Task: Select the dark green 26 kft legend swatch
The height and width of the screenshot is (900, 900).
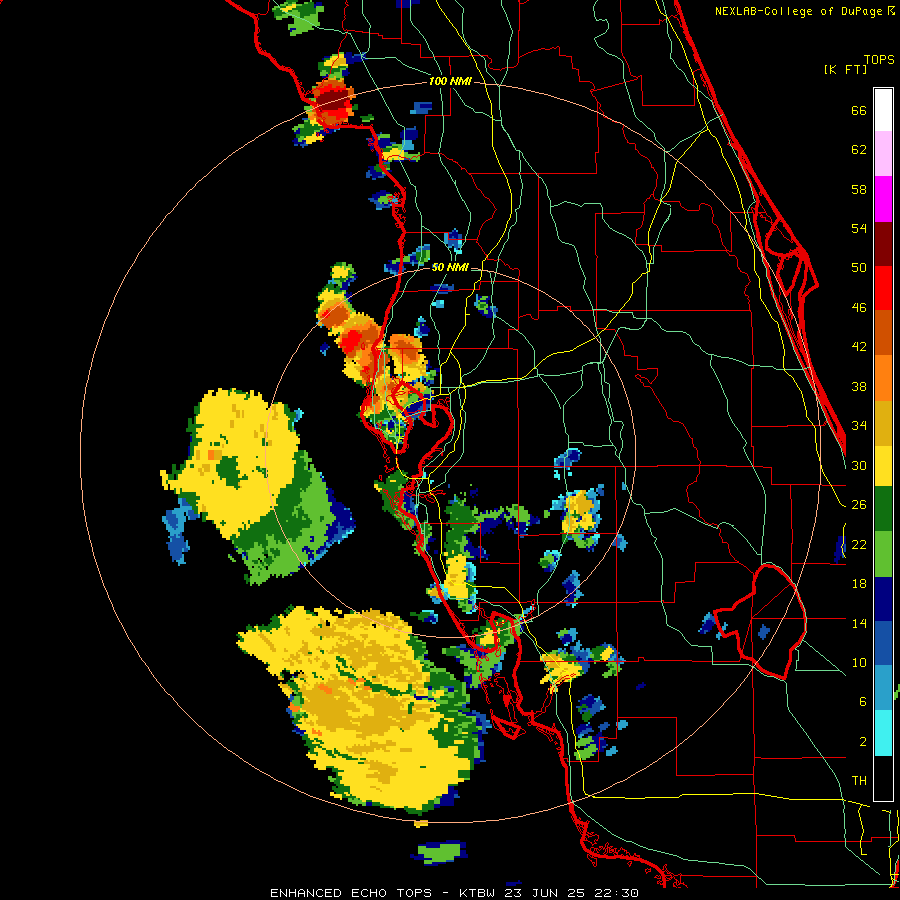Action: [x=883, y=509]
